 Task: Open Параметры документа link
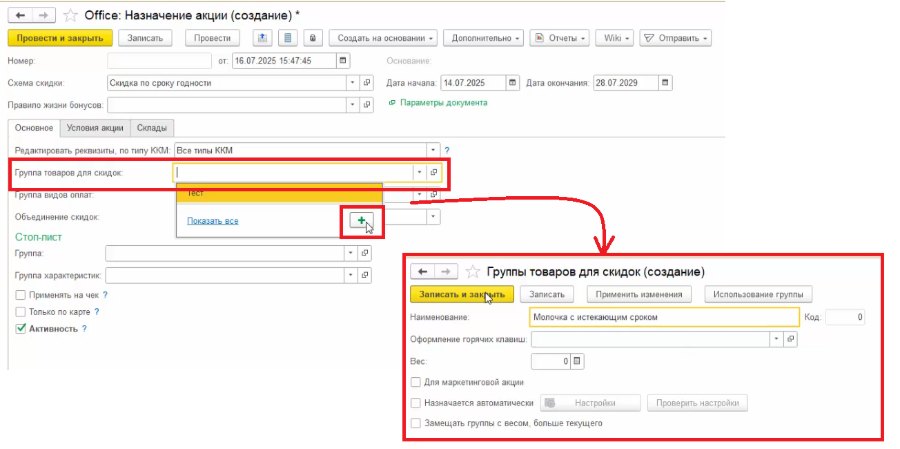point(443,103)
